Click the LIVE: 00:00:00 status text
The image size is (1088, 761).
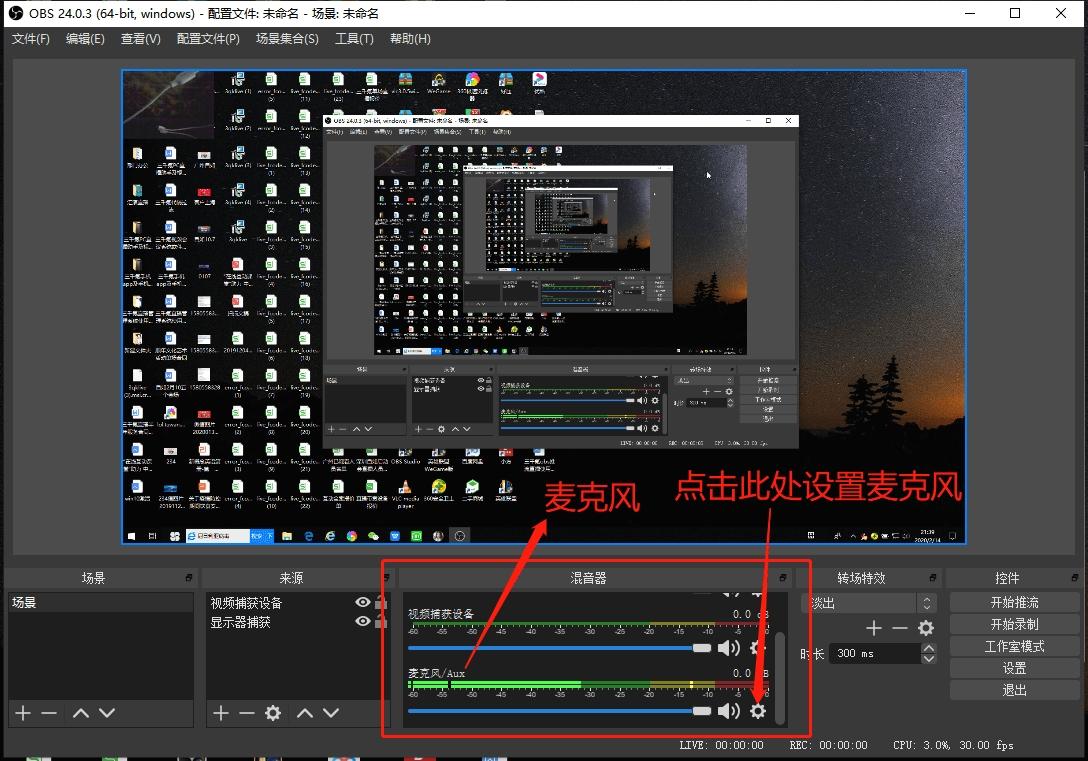coord(721,745)
